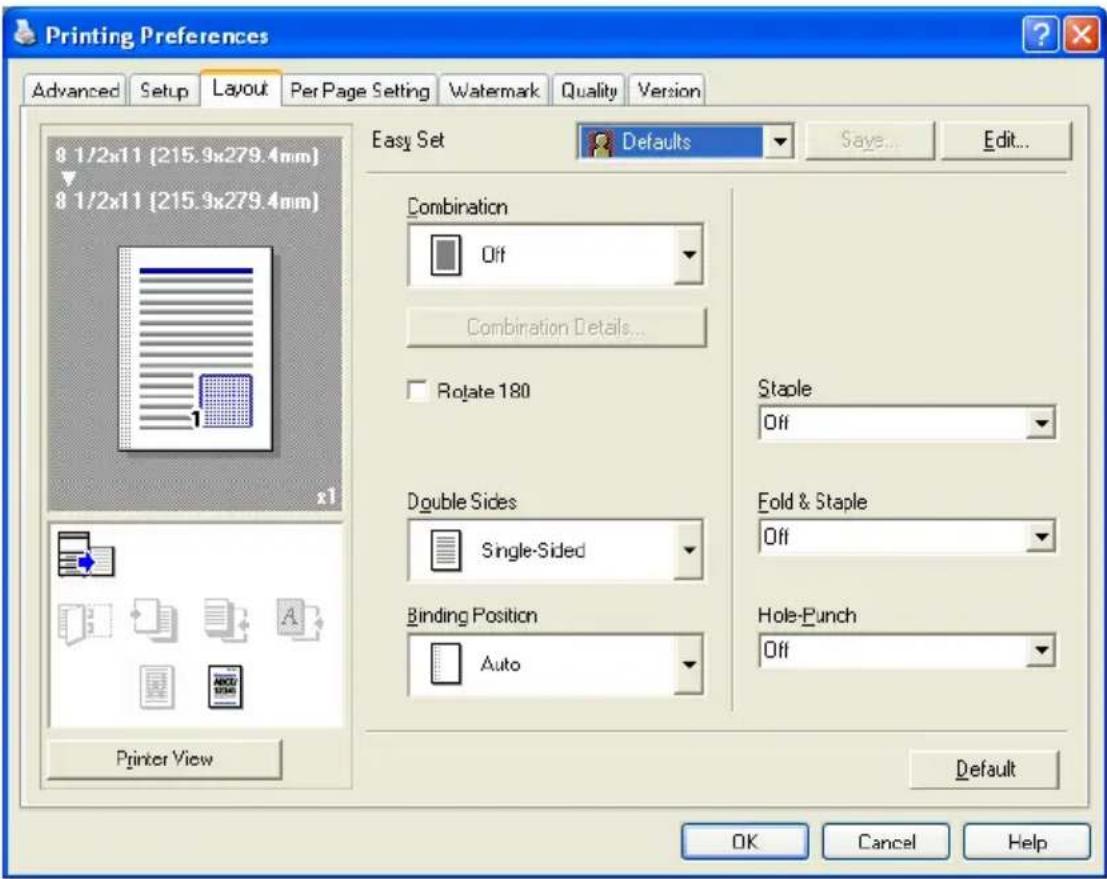
Task: Open the Double Sides dropdown
Action: 688,550
